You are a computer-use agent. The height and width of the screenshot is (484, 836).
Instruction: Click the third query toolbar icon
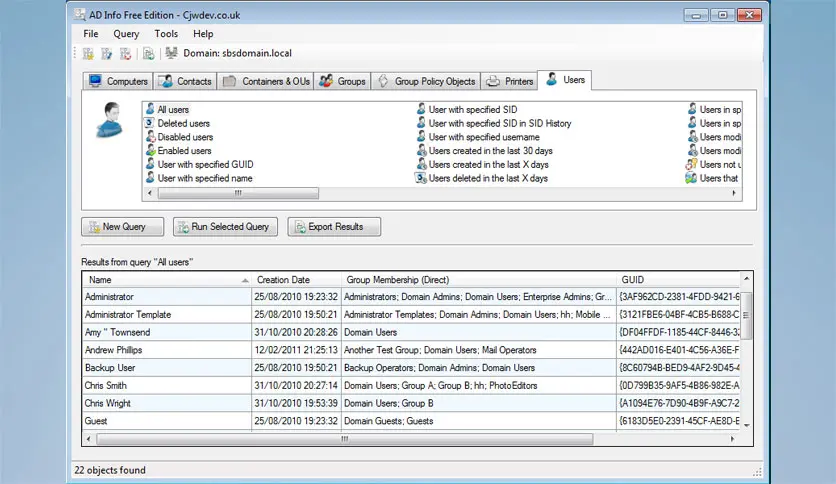tap(125, 53)
